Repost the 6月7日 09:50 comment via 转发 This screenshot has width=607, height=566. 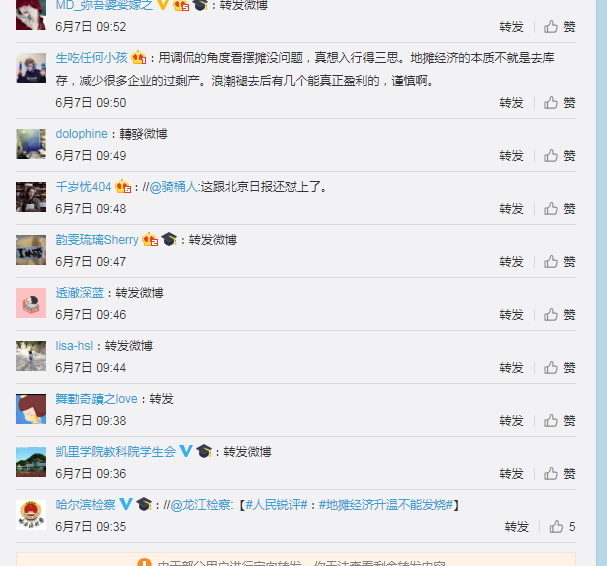tap(511, 103)
